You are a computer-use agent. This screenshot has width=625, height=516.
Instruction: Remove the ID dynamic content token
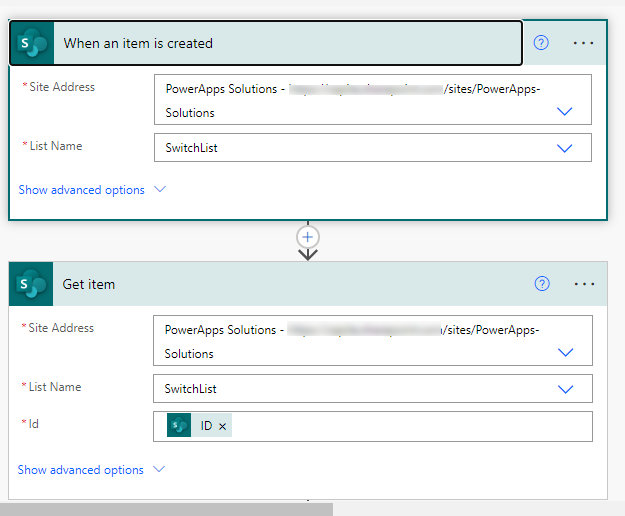[x=222, y=426]
